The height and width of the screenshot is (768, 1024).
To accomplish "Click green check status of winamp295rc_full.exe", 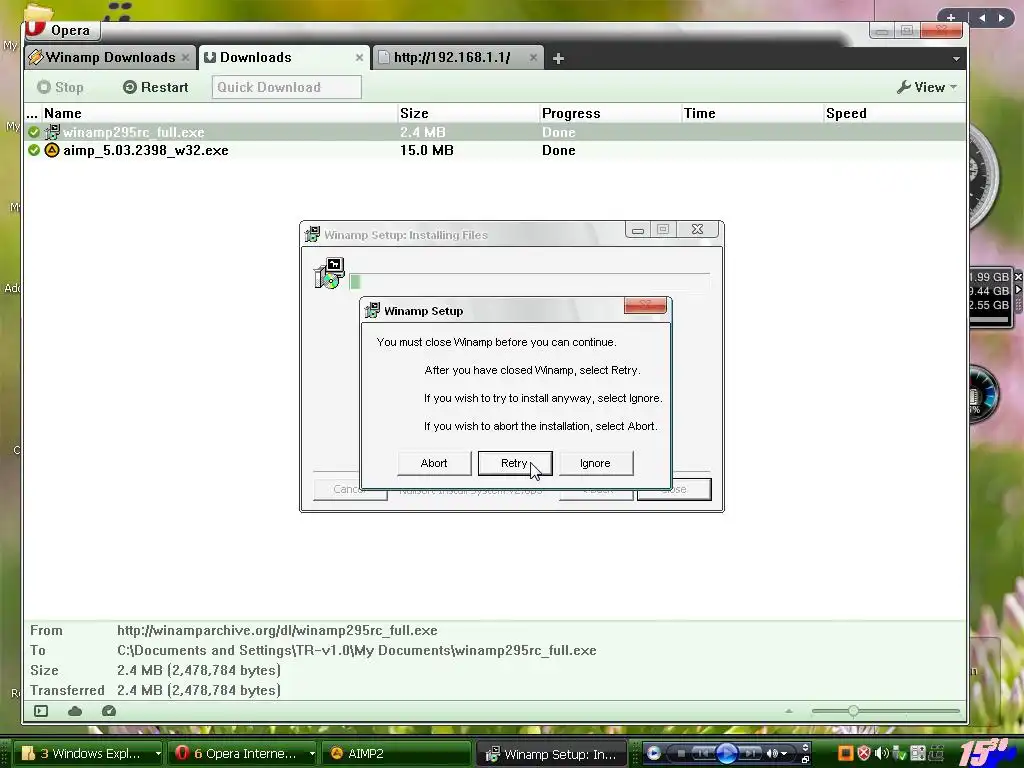I will [34, 132].
